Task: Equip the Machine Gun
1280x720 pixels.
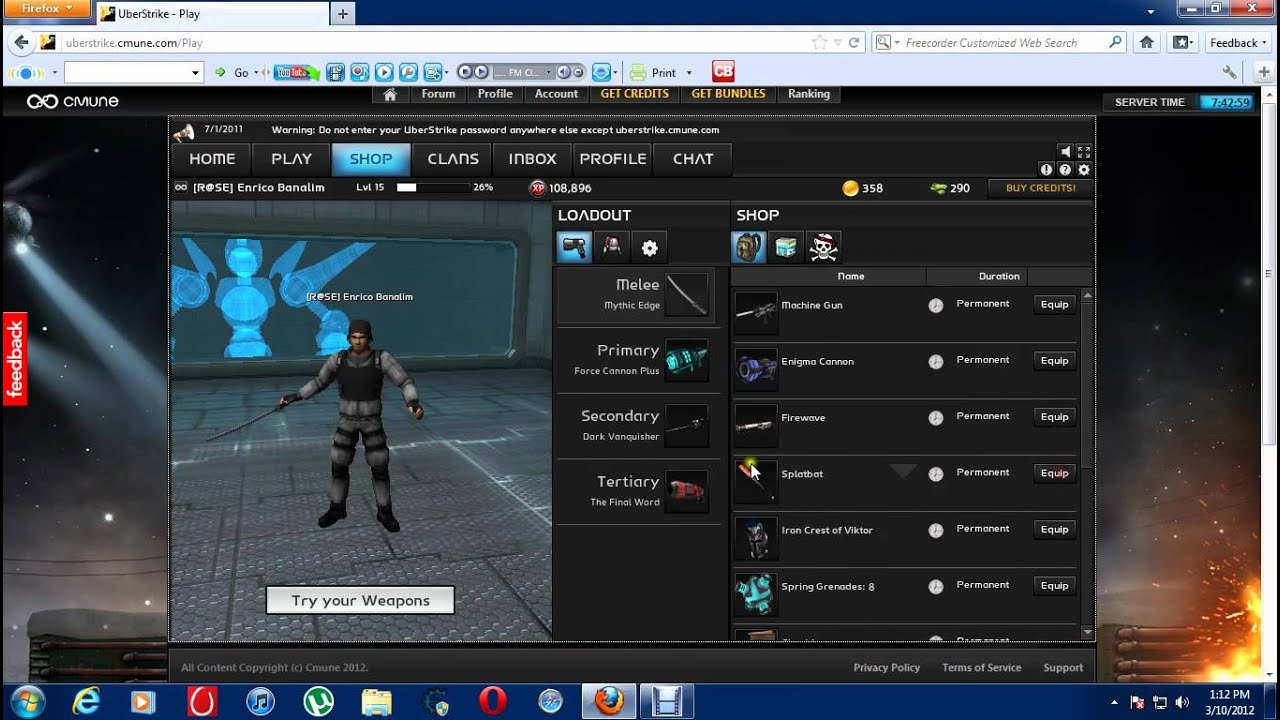Action: pos(1054,304)
